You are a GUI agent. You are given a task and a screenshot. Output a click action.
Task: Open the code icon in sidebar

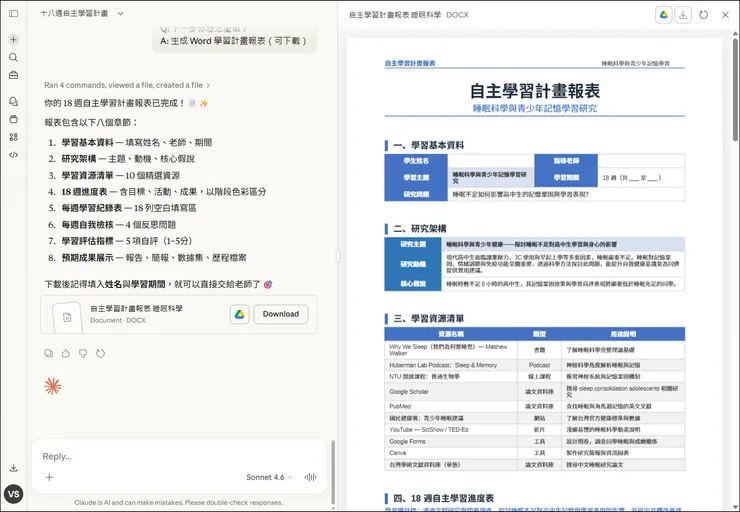(x=14, y=155)
